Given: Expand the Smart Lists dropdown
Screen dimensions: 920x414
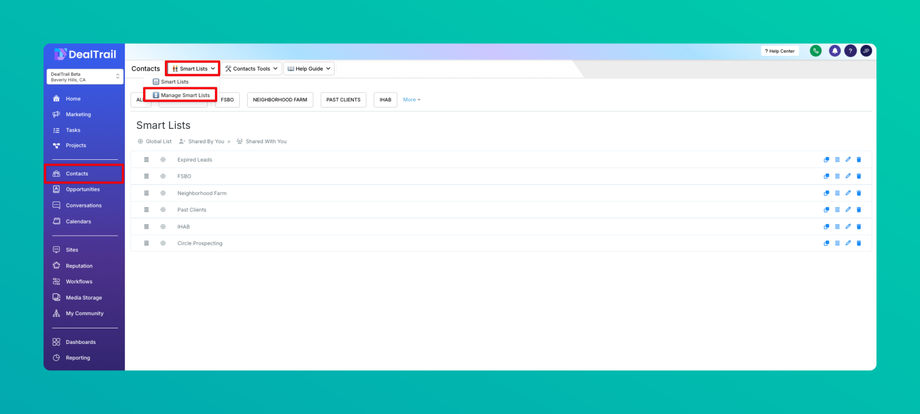Looking at the screenshot, I should point(192,69).
